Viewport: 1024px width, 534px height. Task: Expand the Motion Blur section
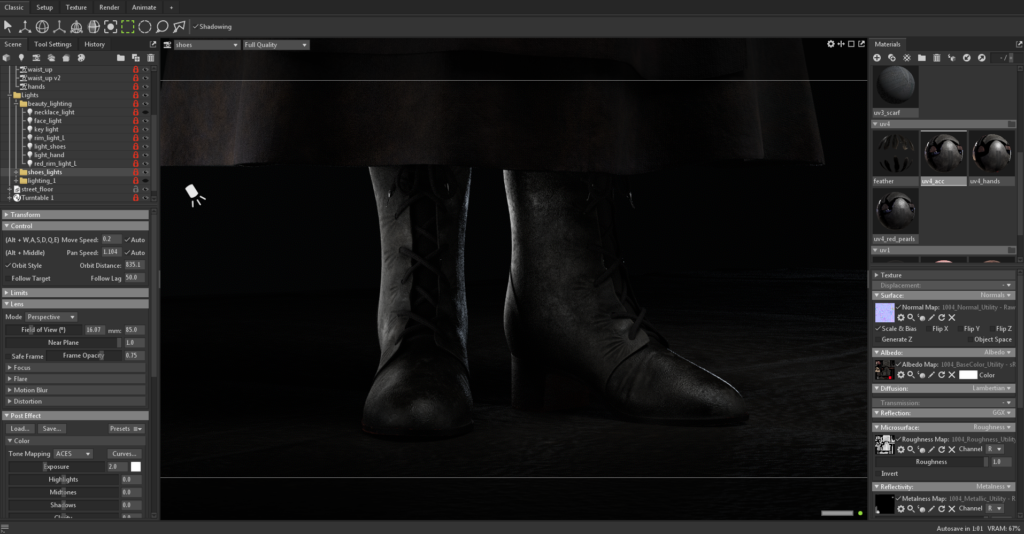76,390
